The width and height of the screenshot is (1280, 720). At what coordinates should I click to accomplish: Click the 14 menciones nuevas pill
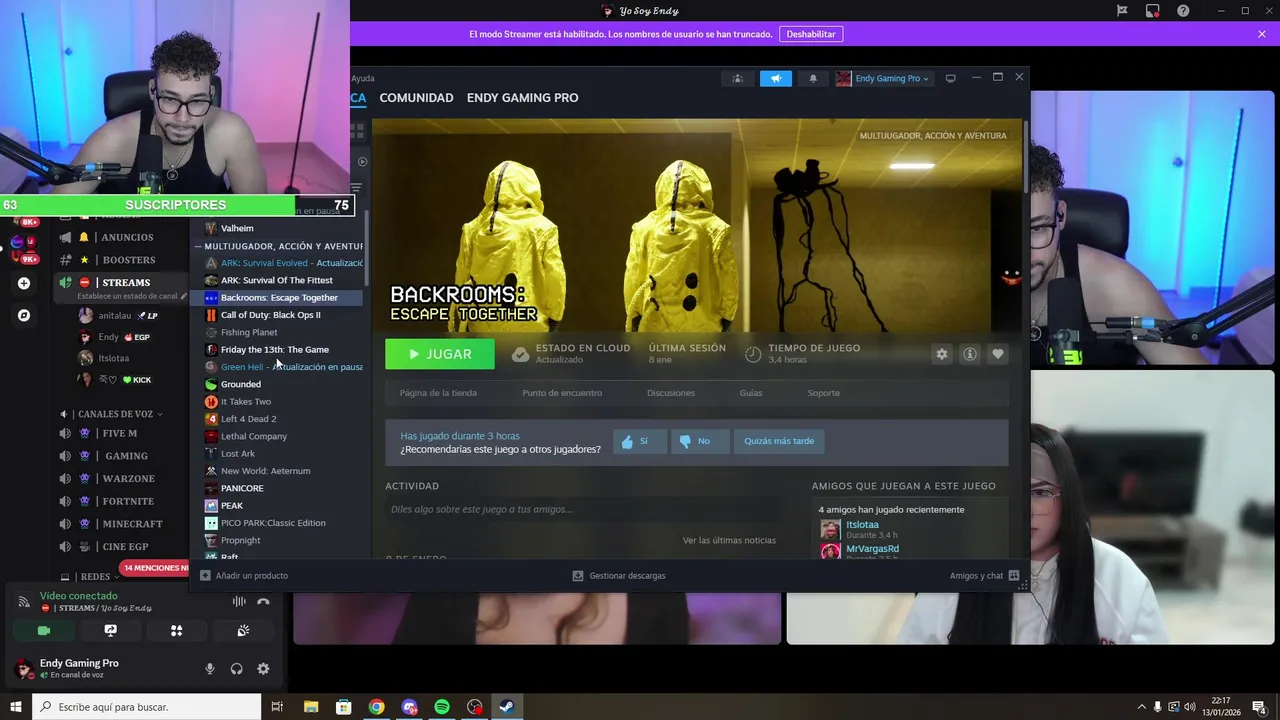tap(154, 568)
